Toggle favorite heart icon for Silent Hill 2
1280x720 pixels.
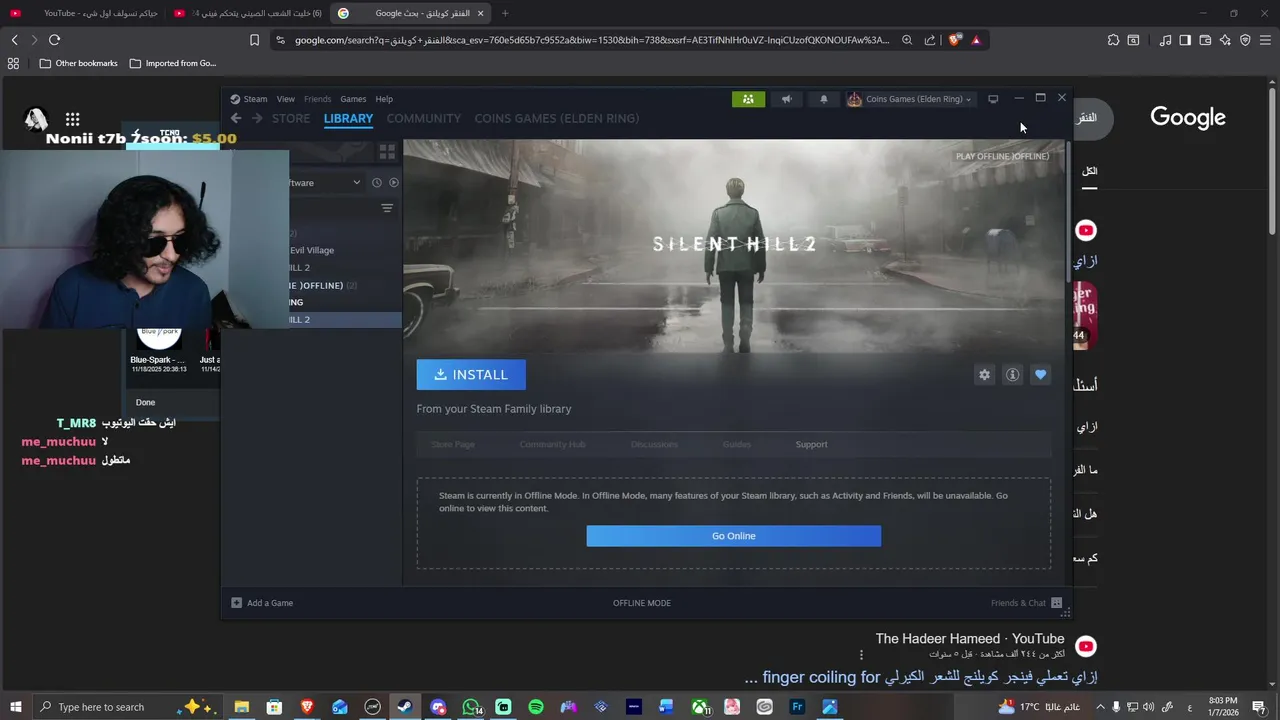[1041, 375]
